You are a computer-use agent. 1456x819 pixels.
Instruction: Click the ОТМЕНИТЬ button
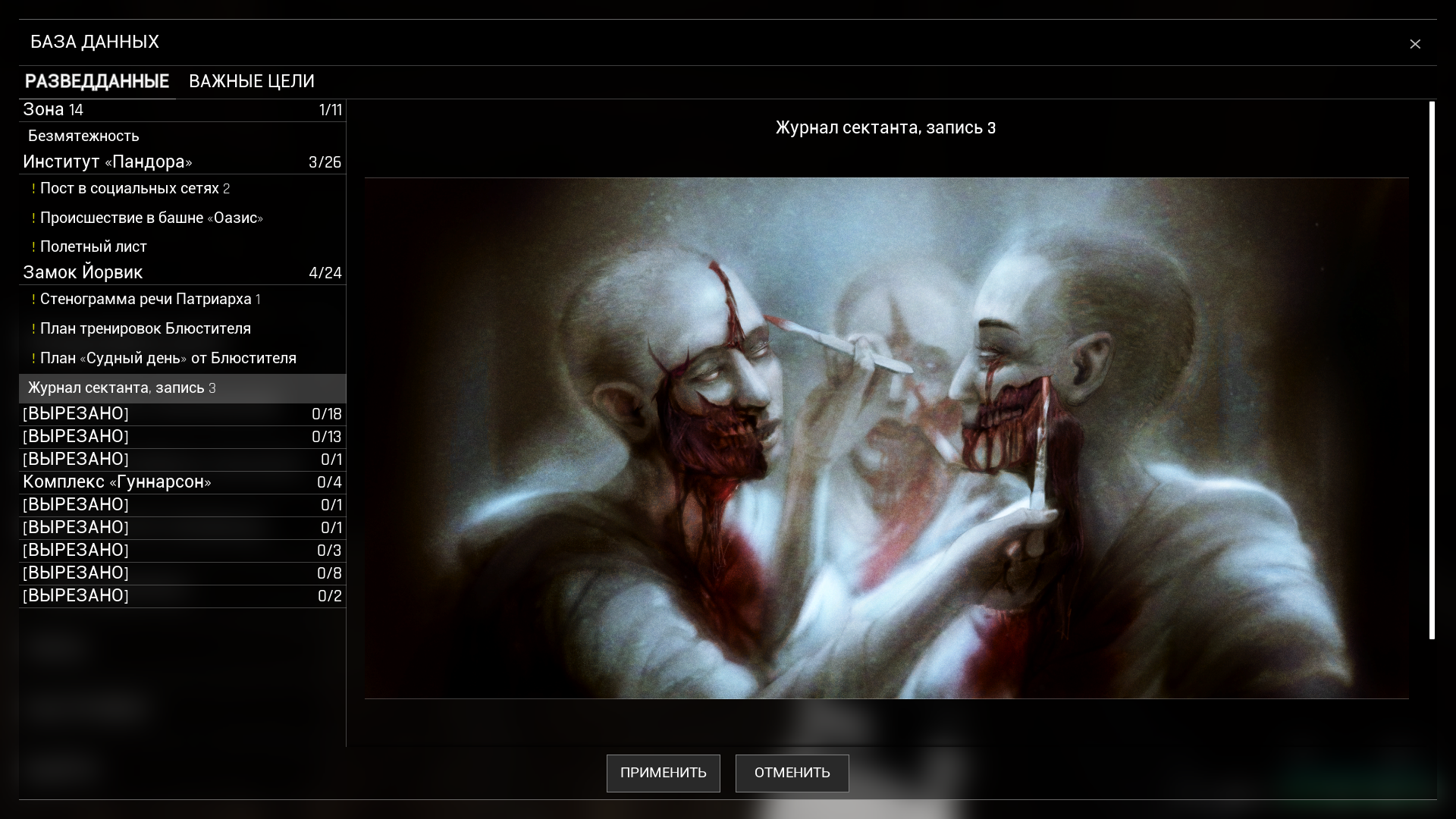click(x=792, y=773)
